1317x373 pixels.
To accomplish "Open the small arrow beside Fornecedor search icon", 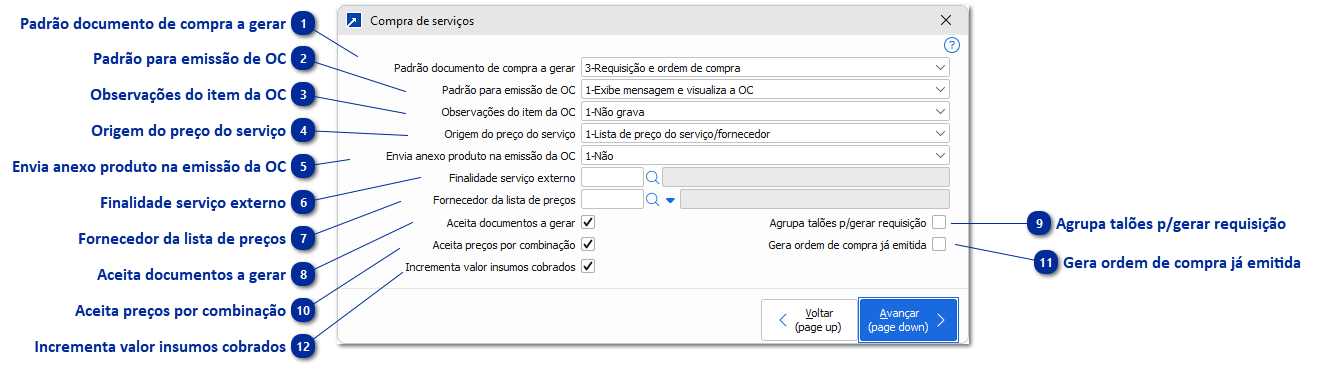I will tap(670, 200).
